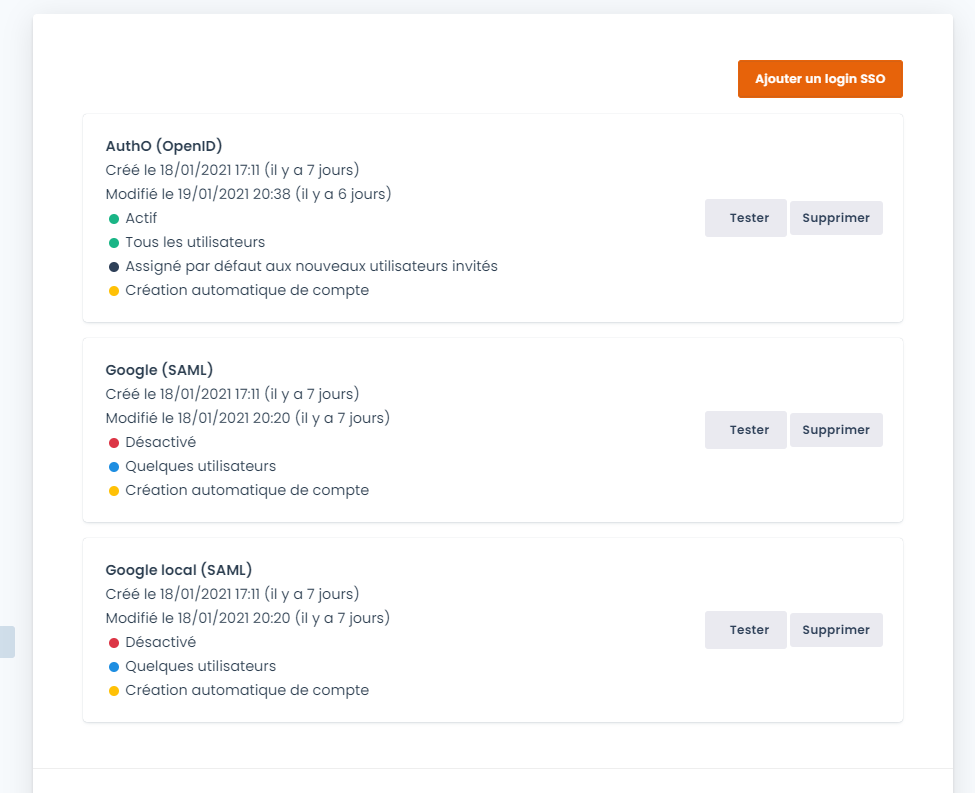Click the red Désactivé dot in Google local
Viewport: 975px width, 793px height.
[x=114, y=643]
